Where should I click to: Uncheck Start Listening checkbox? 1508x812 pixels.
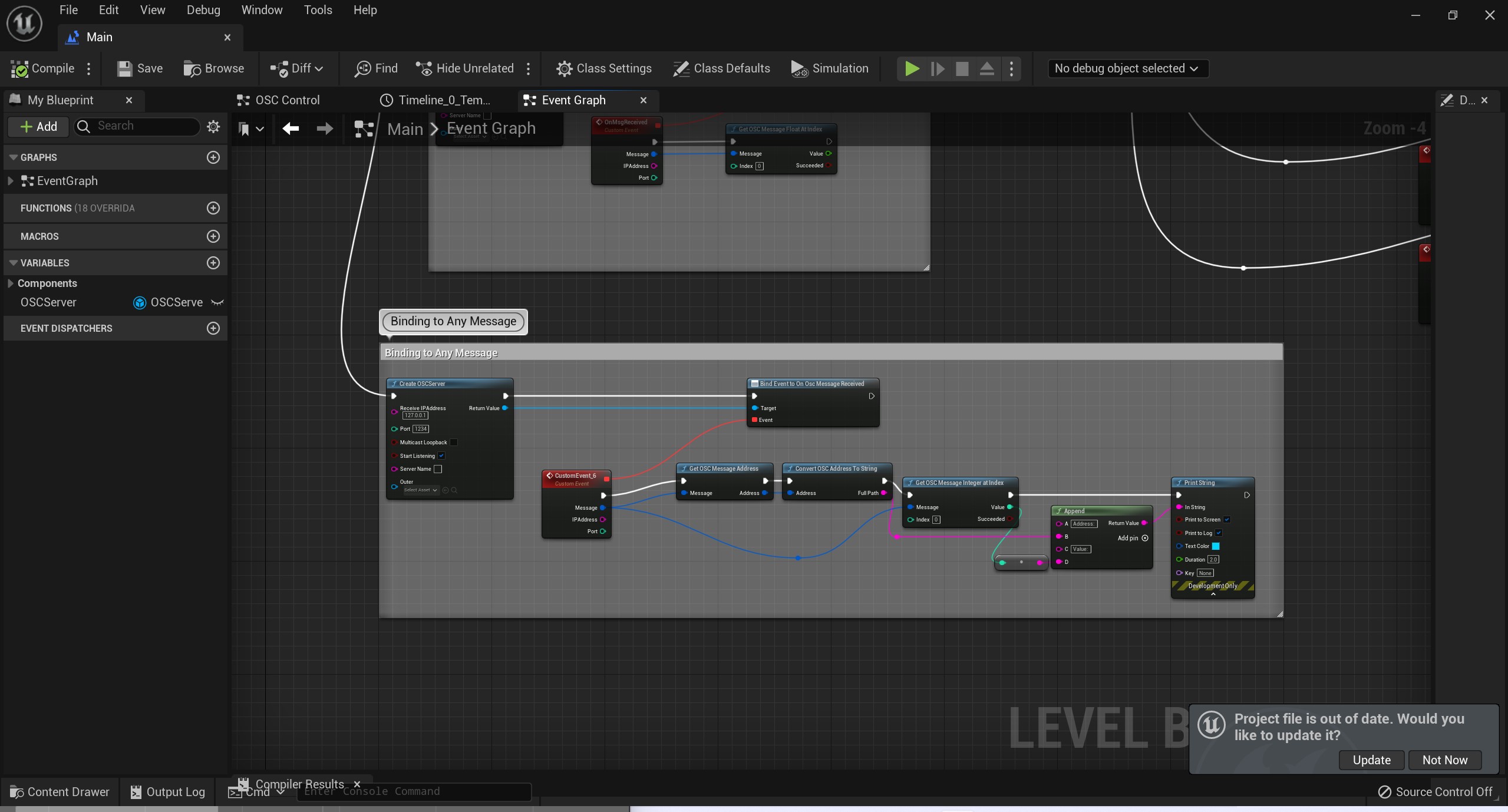click(x=441, y=455)
